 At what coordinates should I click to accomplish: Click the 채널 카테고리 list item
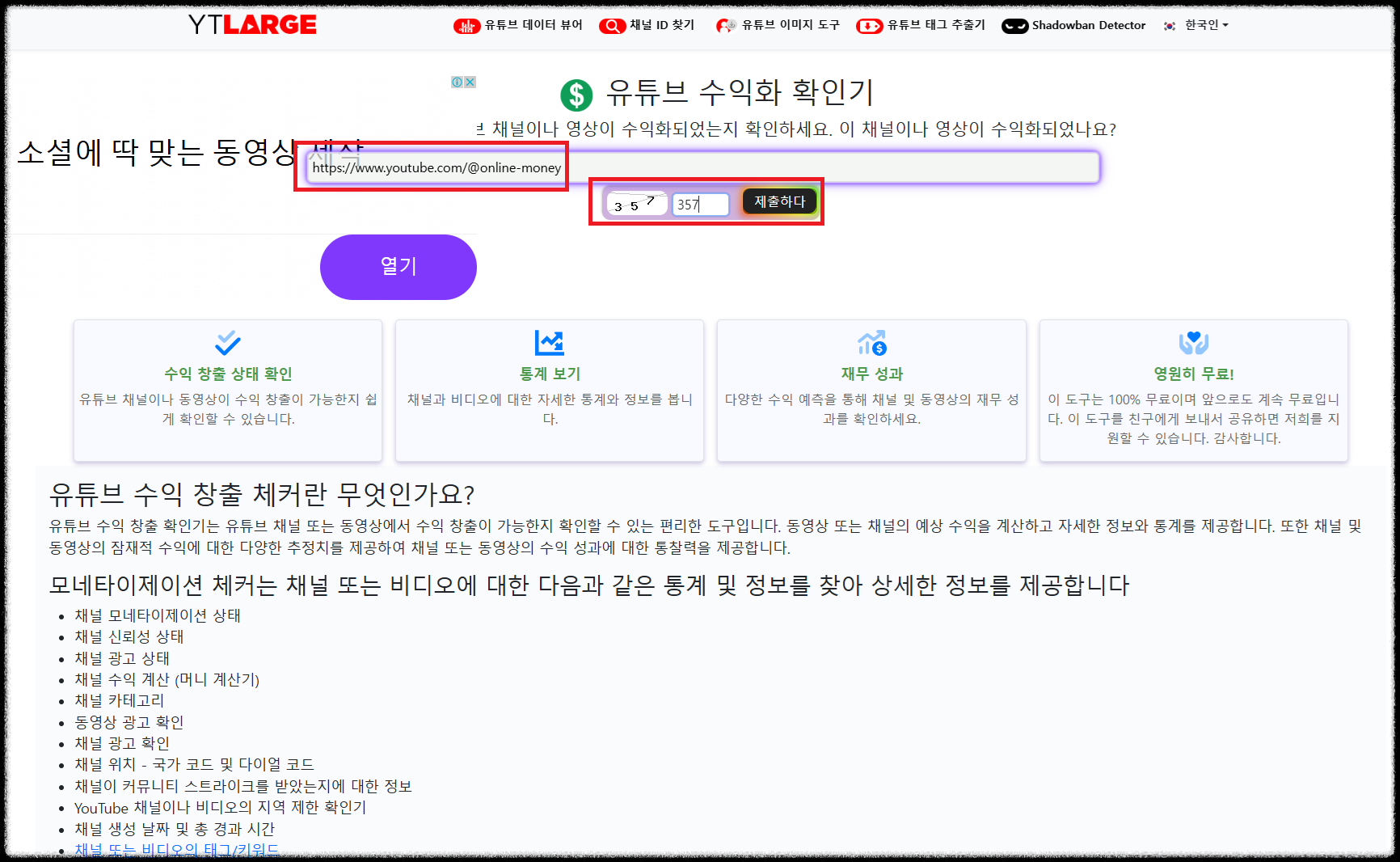tap(120, 700)
